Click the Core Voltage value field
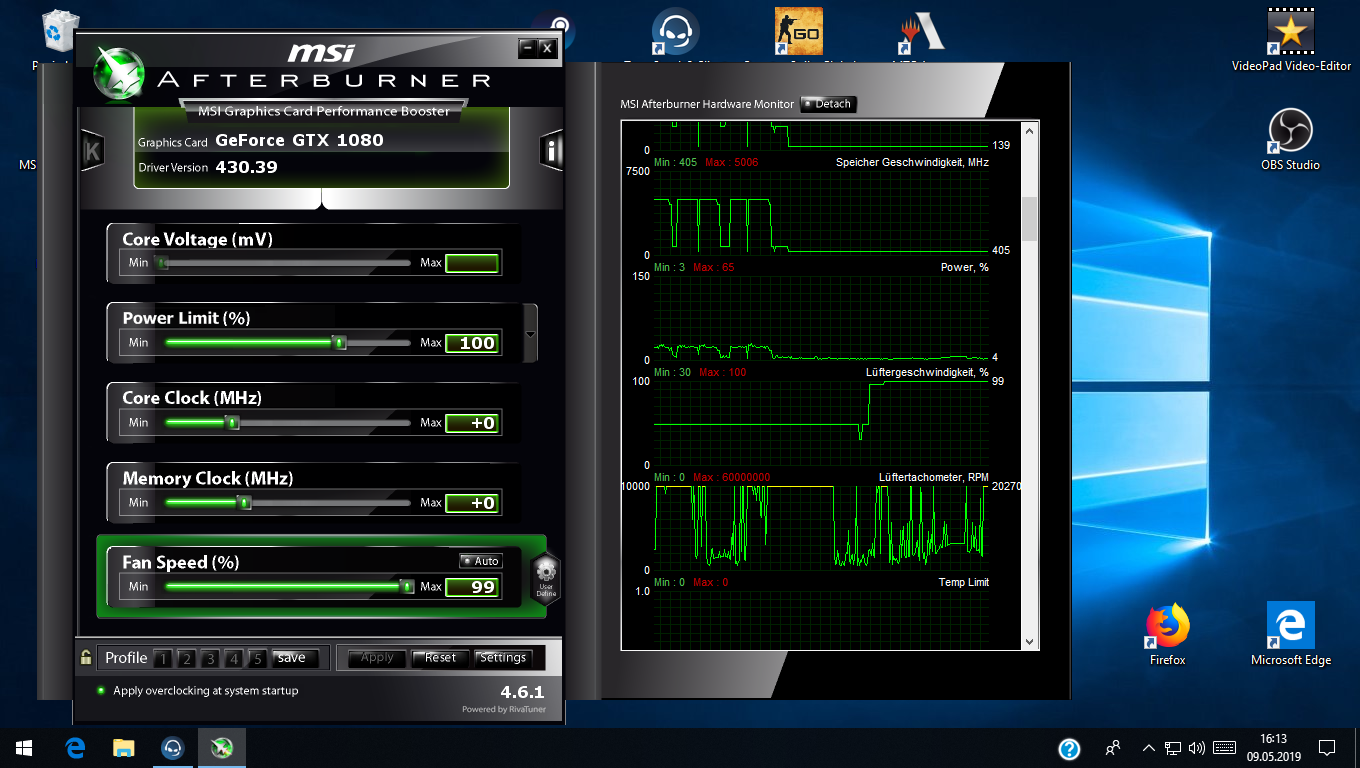This screenshot has height=768, width=1360. (472, 263)
